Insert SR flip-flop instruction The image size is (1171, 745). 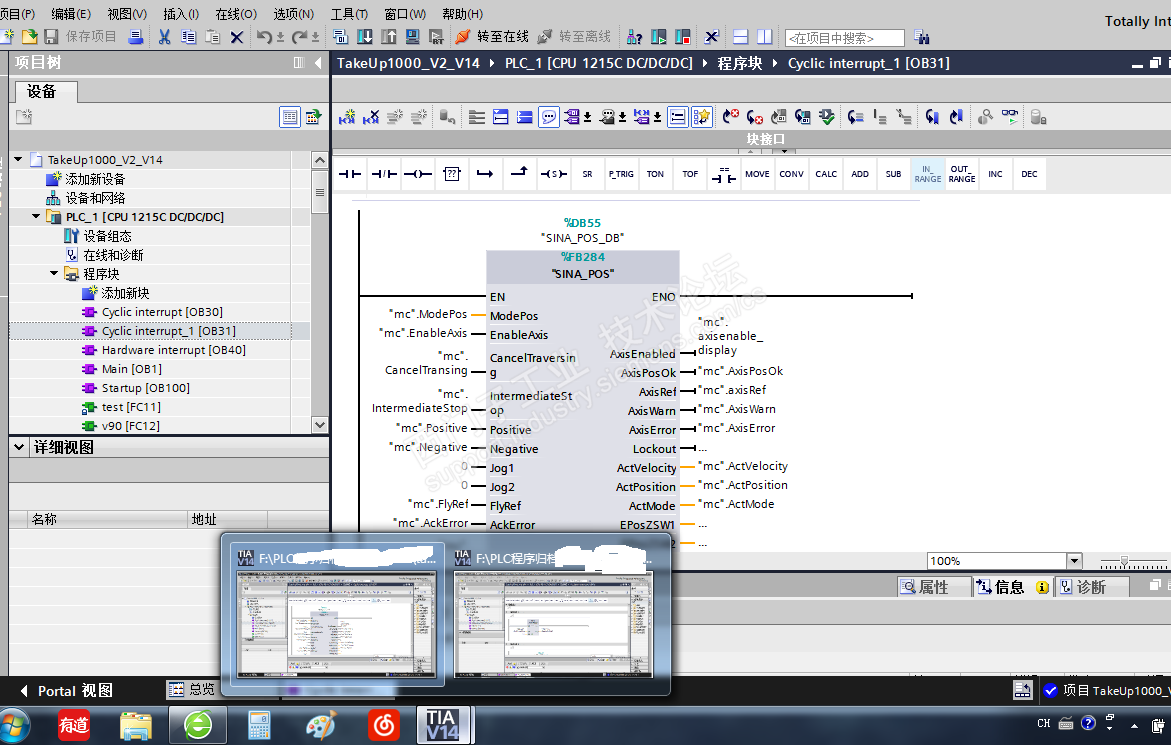[x=587, y=174]
